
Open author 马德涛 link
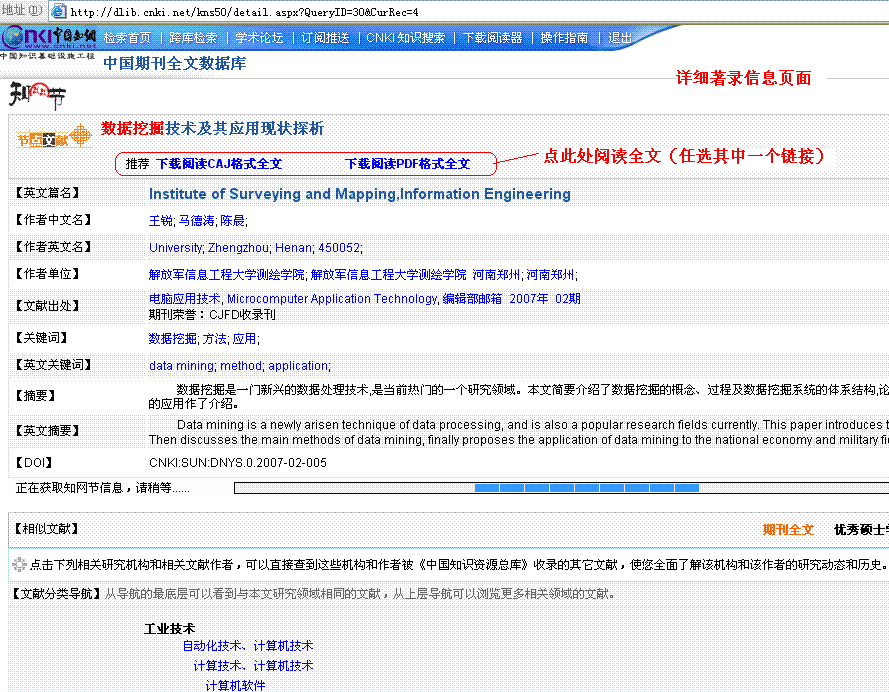(196, 220)
